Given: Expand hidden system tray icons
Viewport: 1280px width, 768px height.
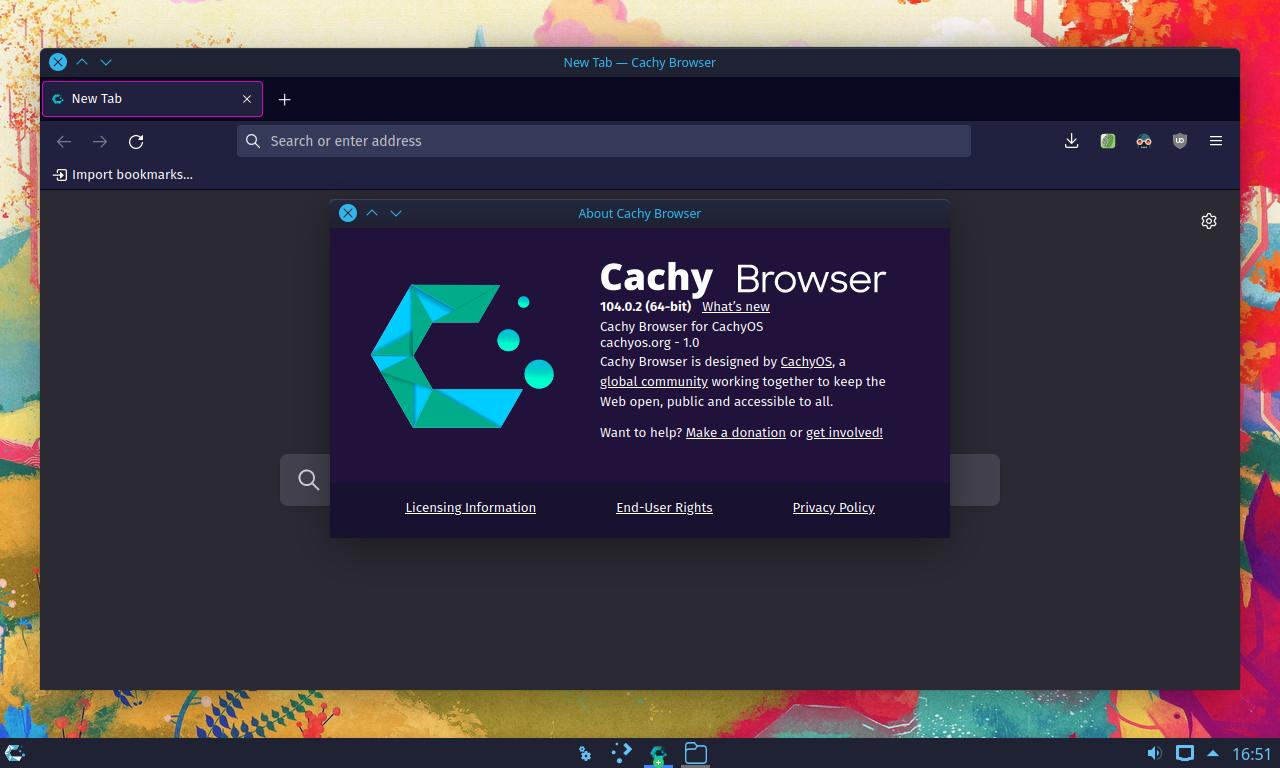Looking at the screenshot, I should (x=1213, y=753).
